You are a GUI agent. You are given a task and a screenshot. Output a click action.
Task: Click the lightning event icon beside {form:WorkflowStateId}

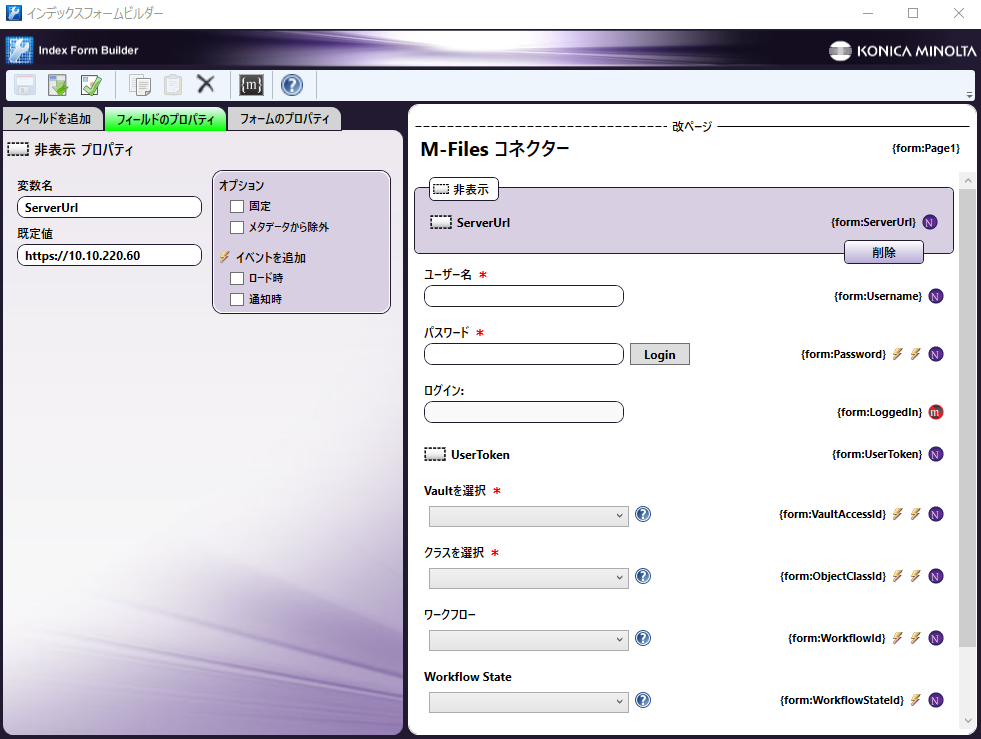pyautogui.click(x=916, y=700)
